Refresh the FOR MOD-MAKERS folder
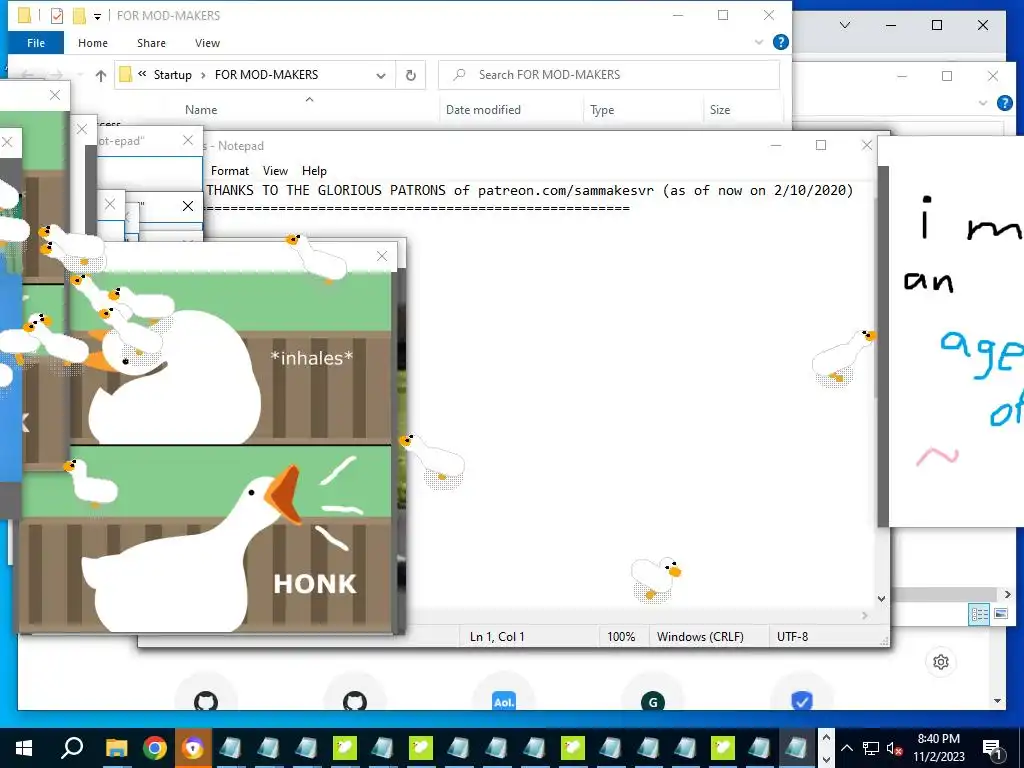This screenshot has height=768, width=1024. click(411, 75)
